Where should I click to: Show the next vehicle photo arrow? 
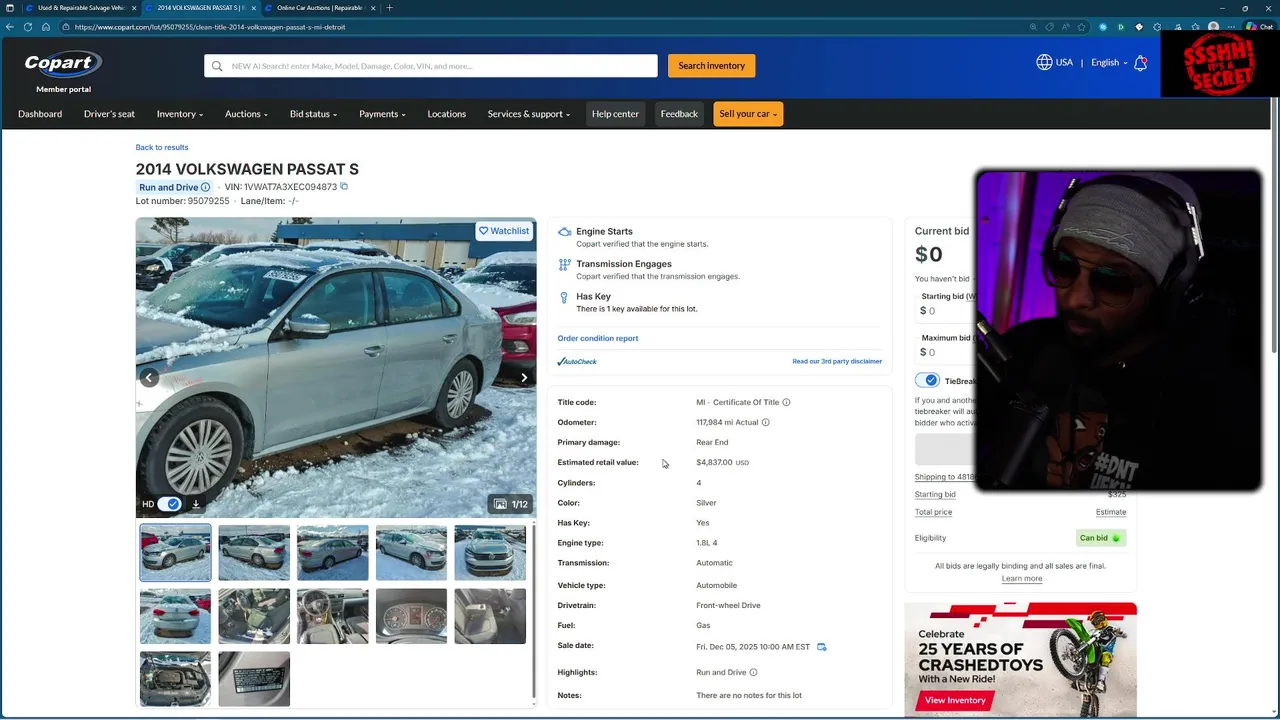[x=524, y=377]
